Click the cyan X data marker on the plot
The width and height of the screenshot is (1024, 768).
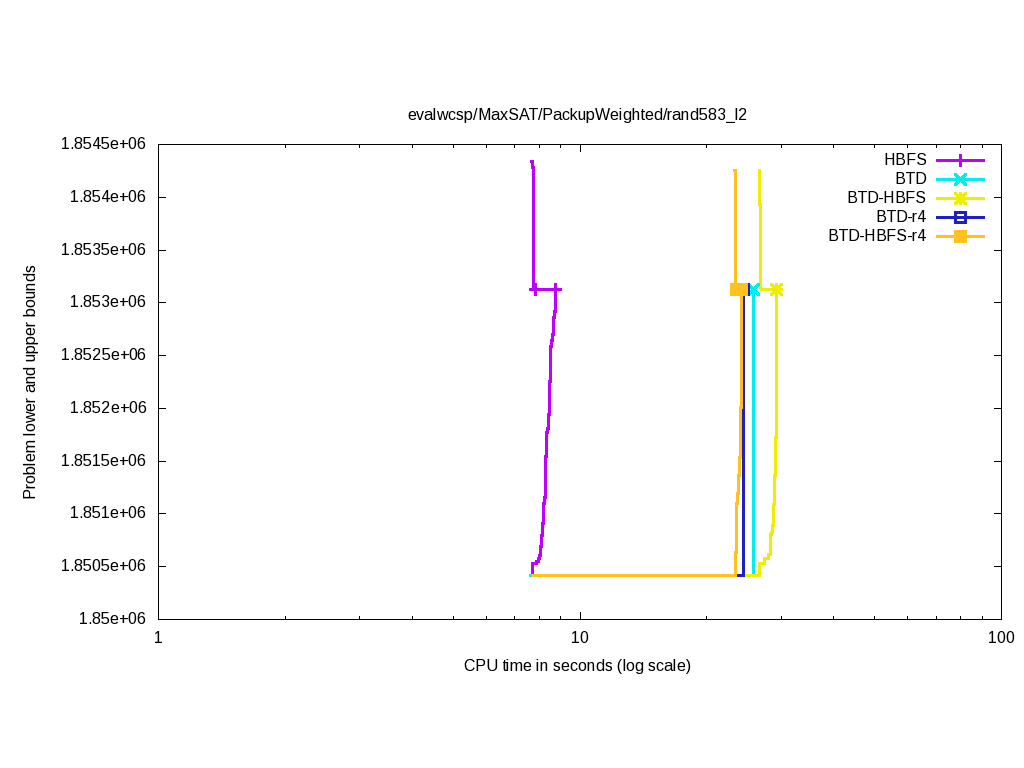(x=754, y=289)
